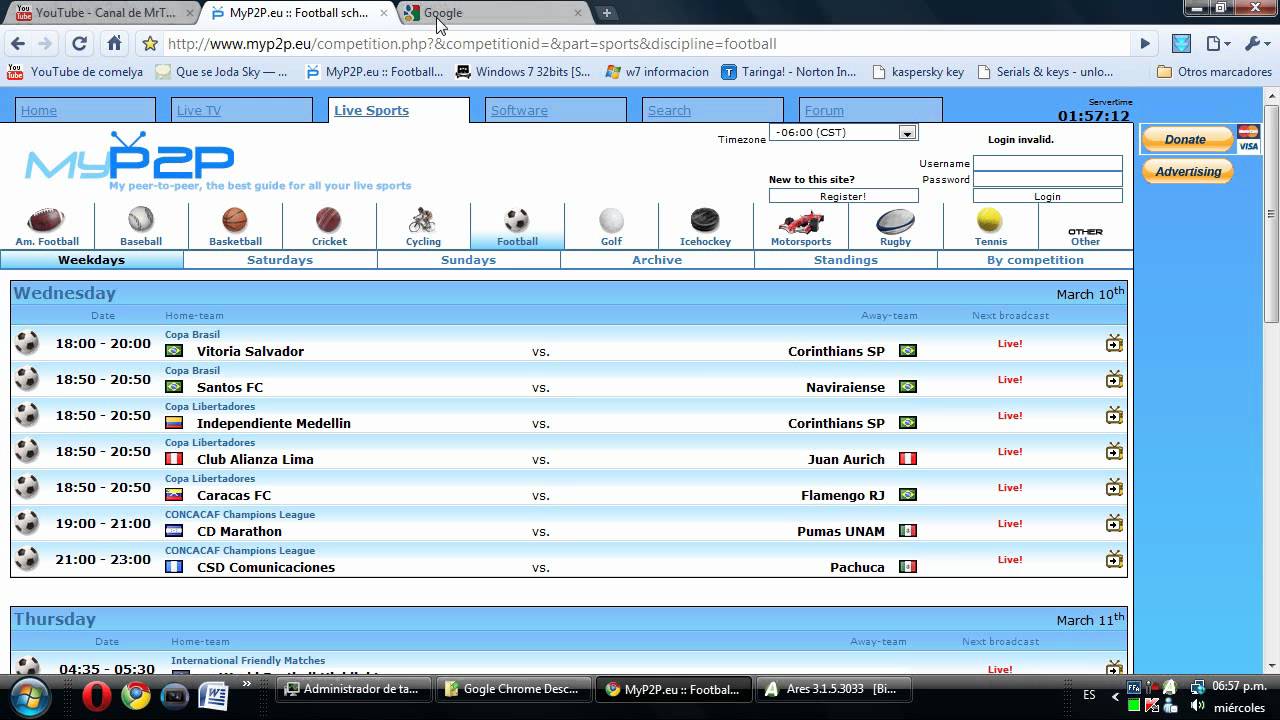Viewport: 1280px width, 720px height.
Task: Open the Standings section
Action: [x=846, y=260]
